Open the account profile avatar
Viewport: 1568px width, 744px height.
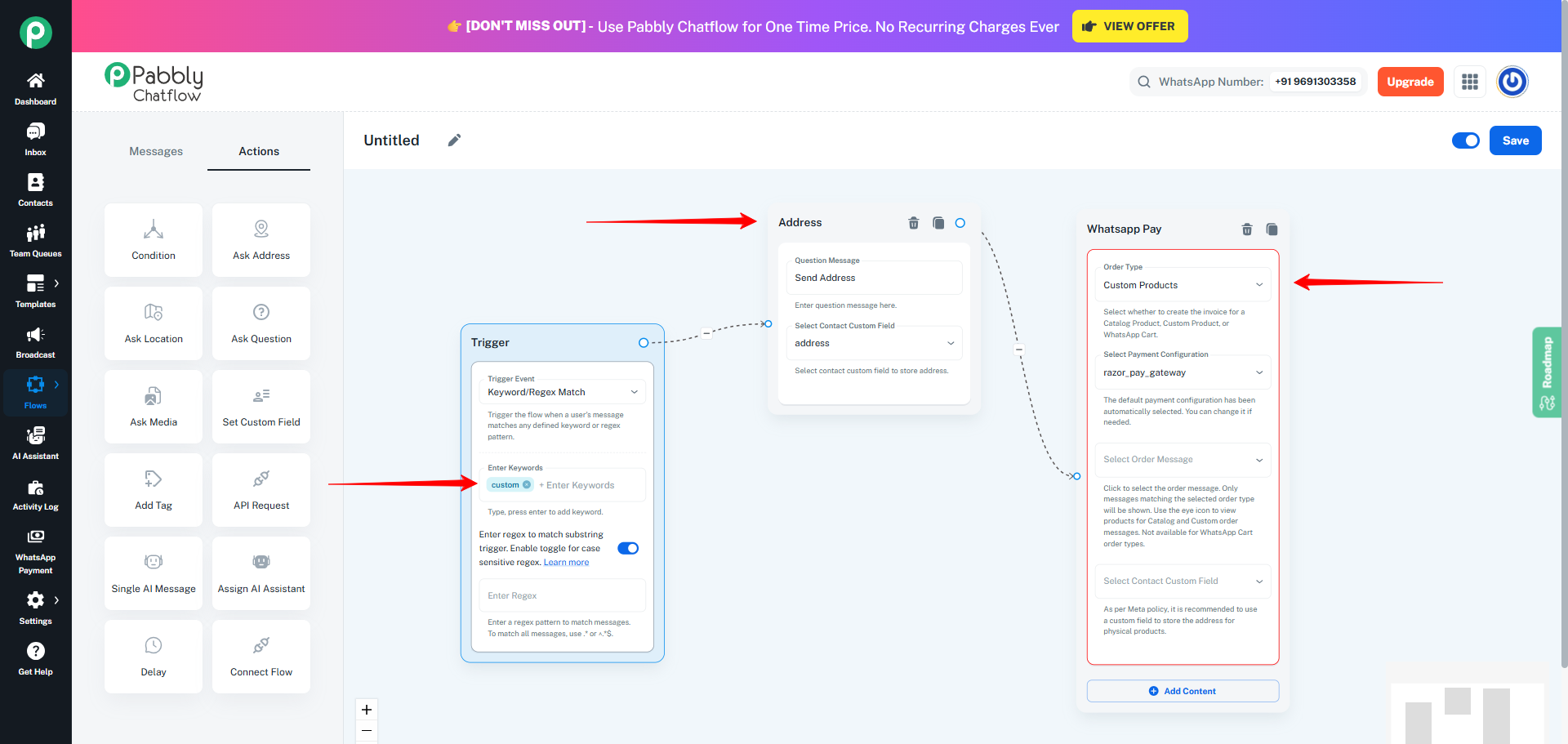point(1512,82)
